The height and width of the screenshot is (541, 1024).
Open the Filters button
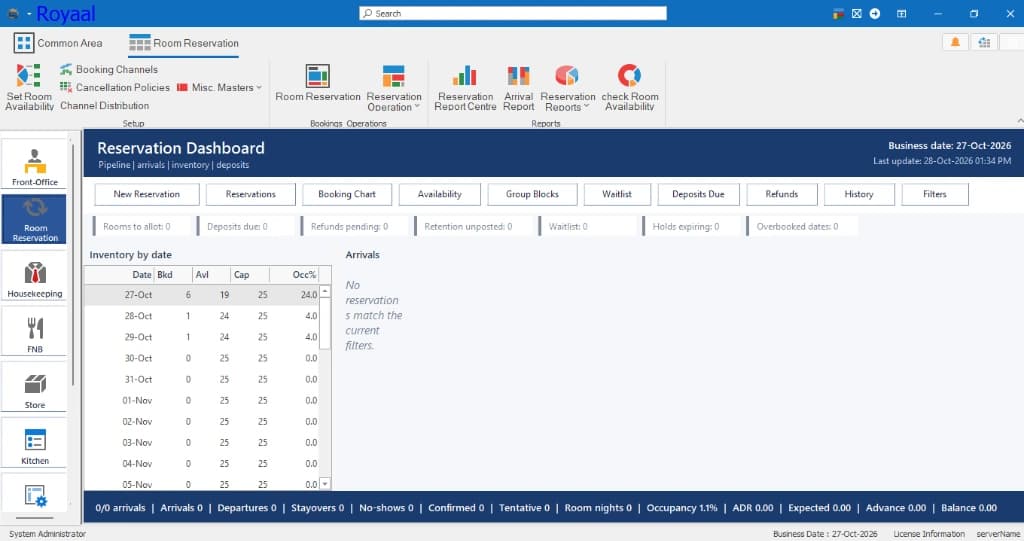point(935,194)
